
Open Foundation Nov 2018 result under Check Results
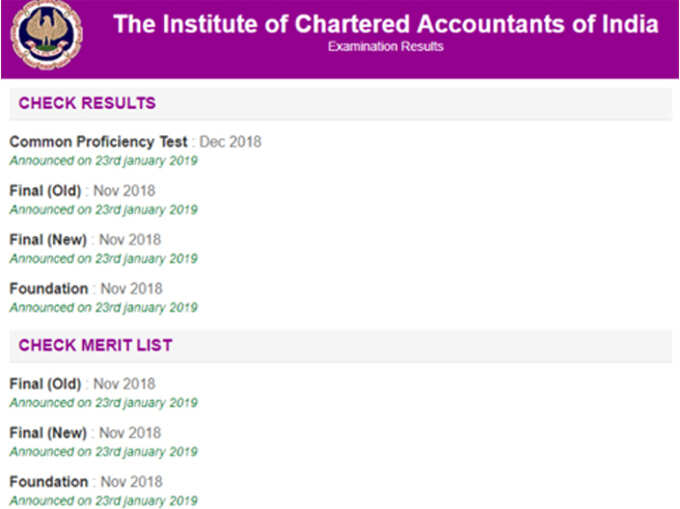[86, 289]
